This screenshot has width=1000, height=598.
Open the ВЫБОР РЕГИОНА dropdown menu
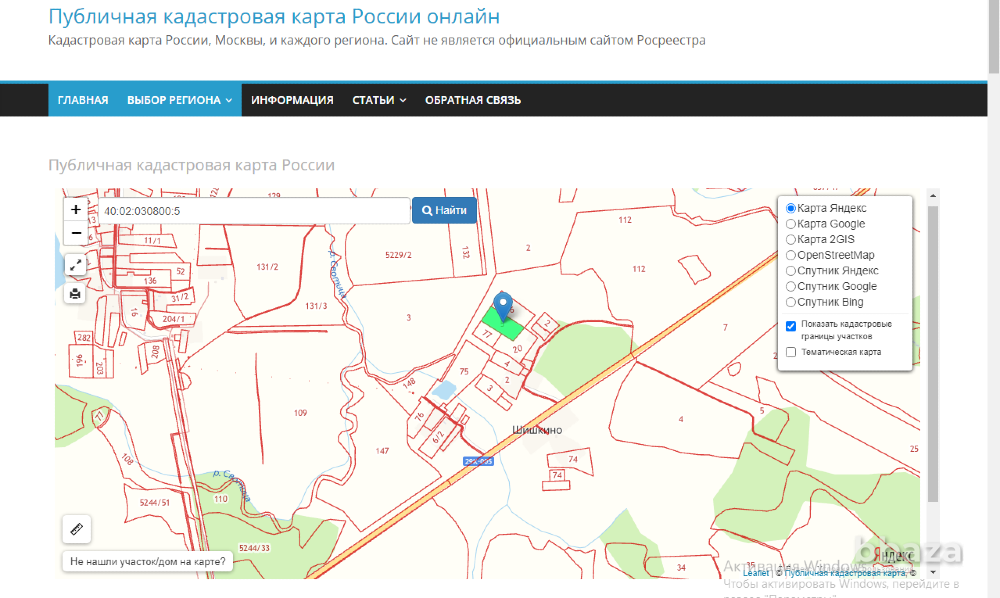tap(179, 100)
